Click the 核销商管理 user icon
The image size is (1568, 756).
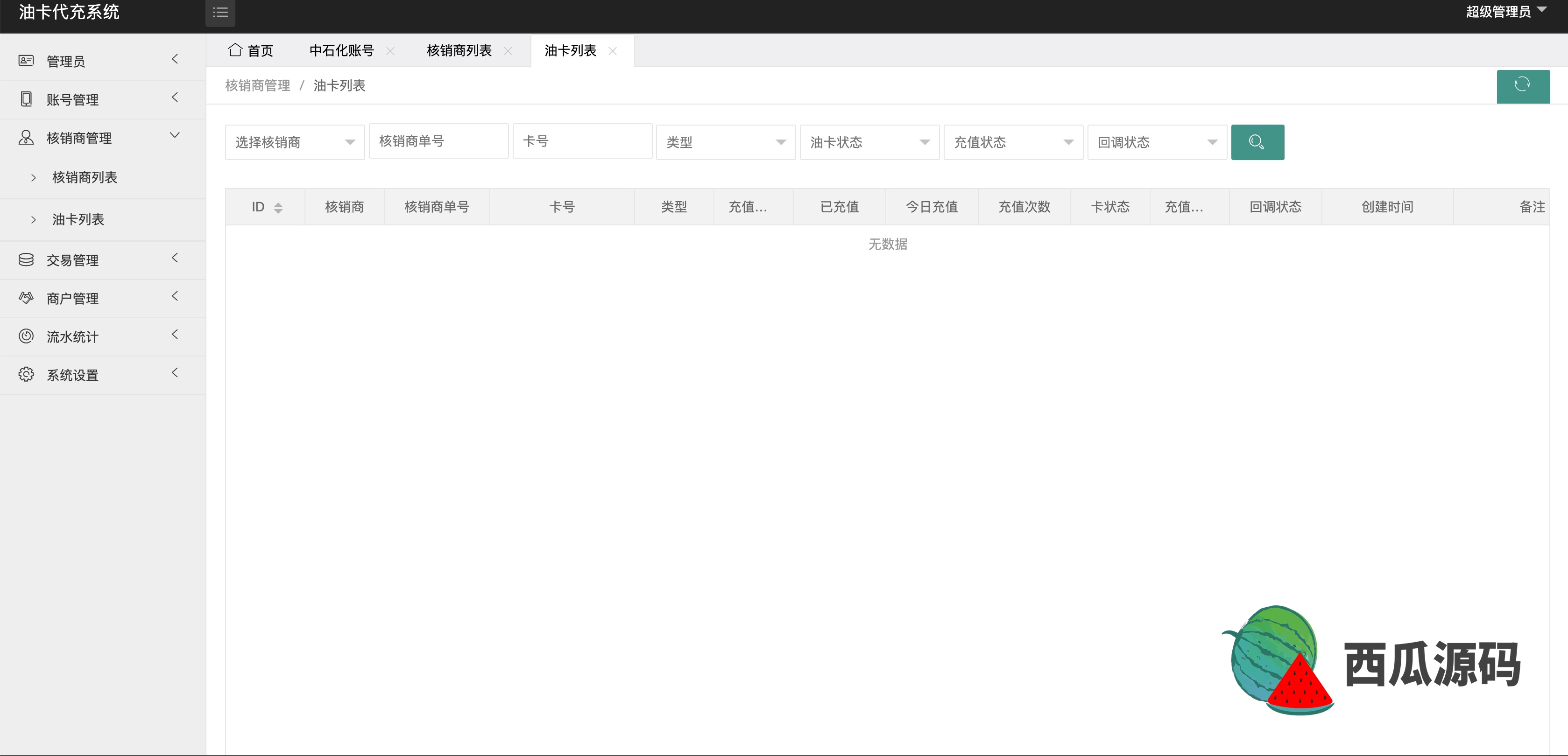coord(26,138)
